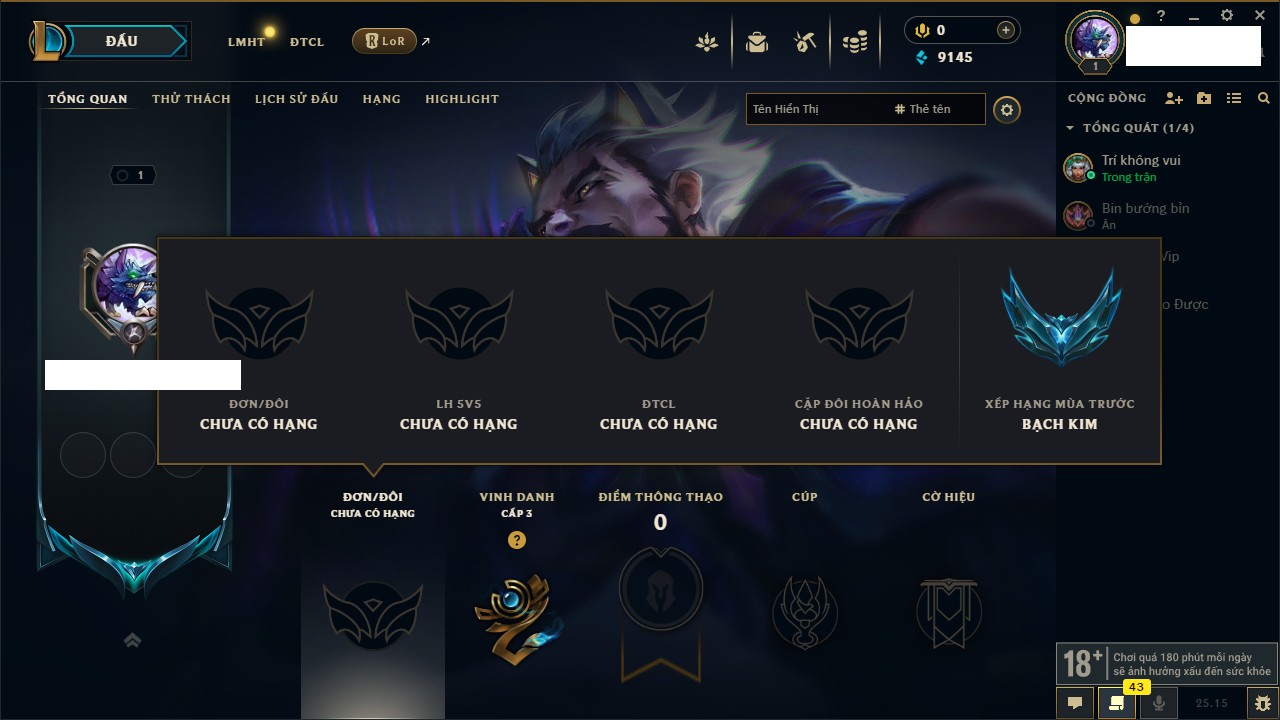Open the Vinh Danh question mark help

[x=516, y=540]
